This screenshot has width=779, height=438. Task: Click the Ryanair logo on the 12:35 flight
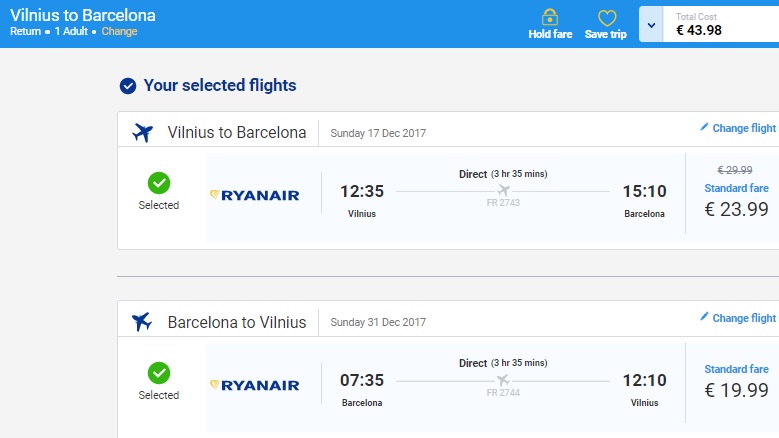(x=255, y=195)
